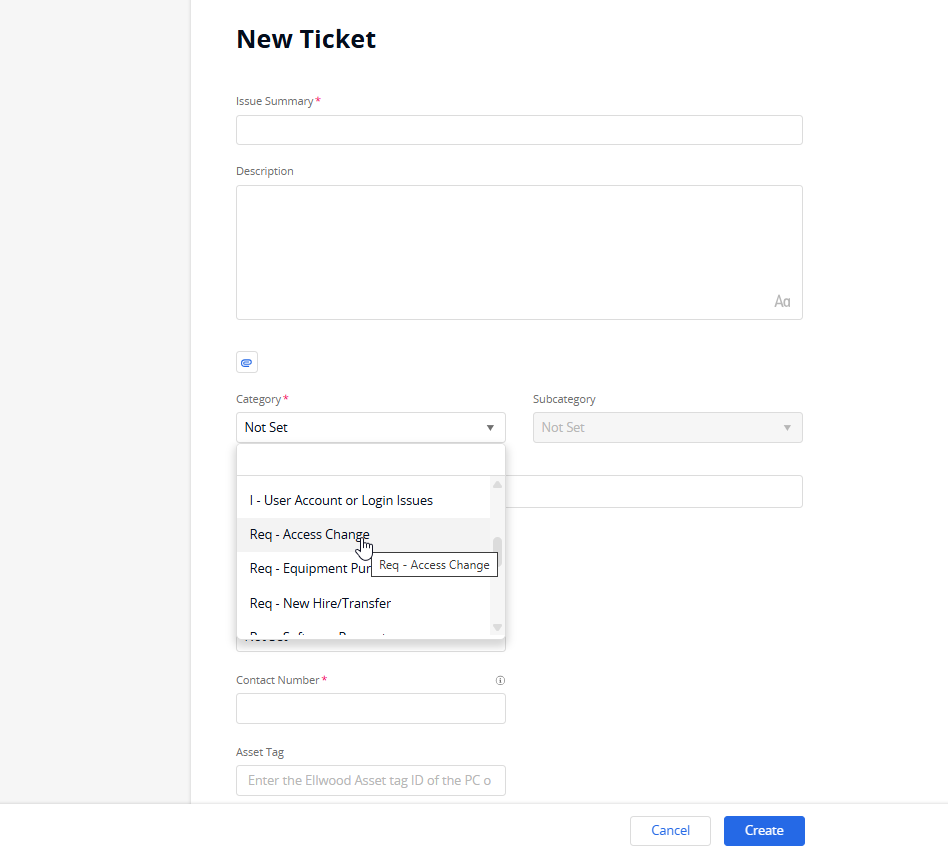
Task: Click the text field right of category list
Action: click(654, 491)
